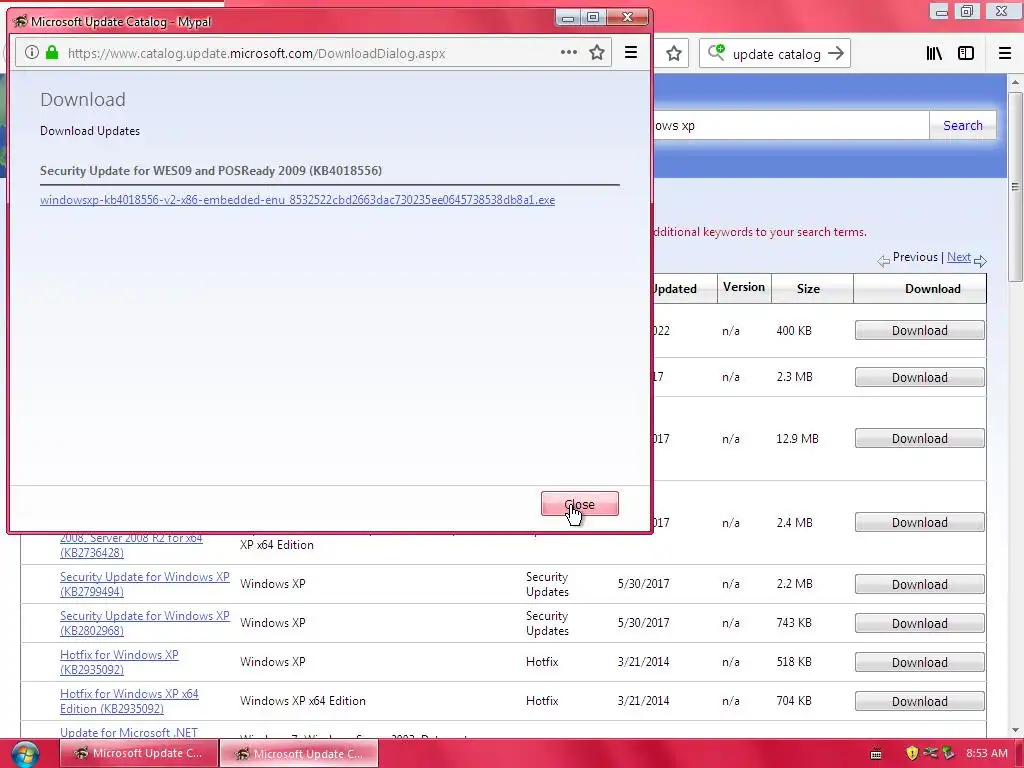Toggle the sidebar icon in the main toolbar
1024x768 pixels.
pos(966,54)
